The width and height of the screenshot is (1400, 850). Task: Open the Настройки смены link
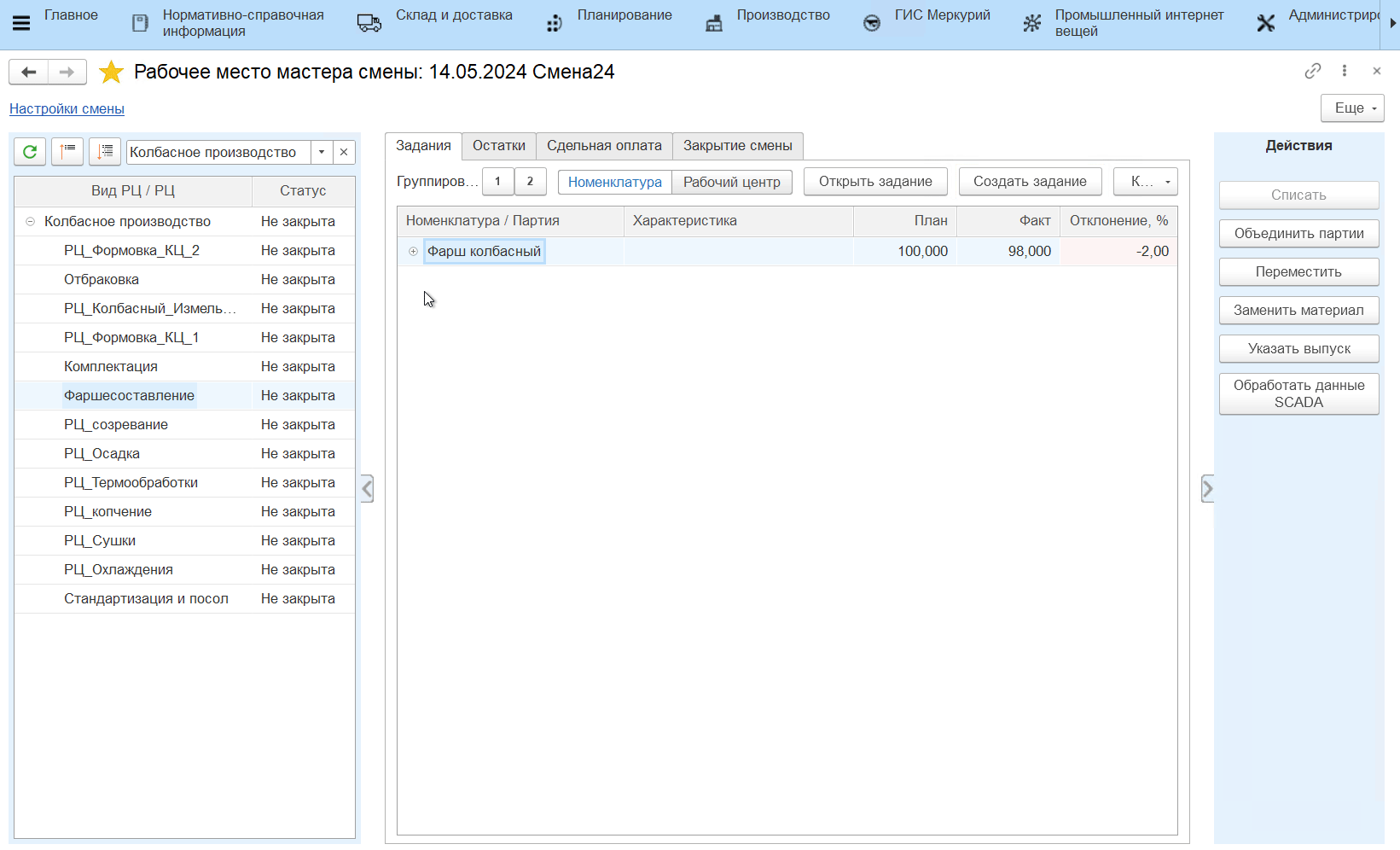click(x=67, y=108)
